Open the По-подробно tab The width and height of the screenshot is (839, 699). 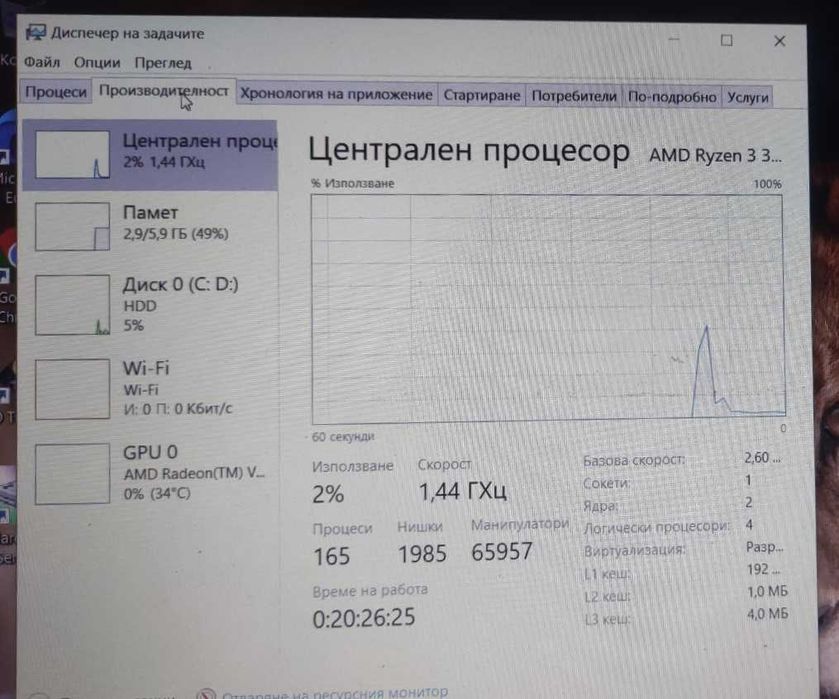tap(672, 97)
